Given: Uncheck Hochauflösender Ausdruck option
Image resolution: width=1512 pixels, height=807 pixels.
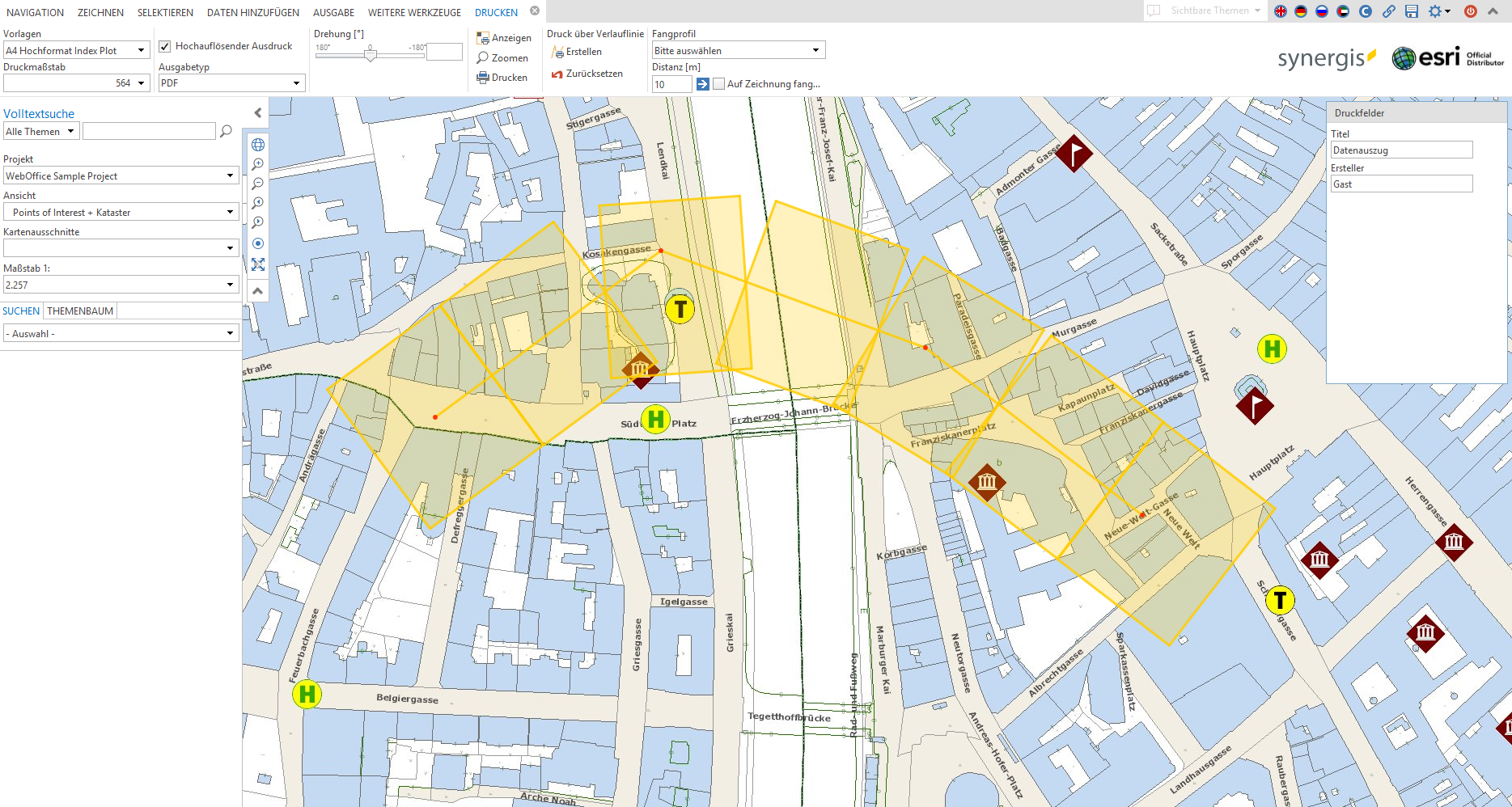Looking at the screenshot, I should click(165, 46).
